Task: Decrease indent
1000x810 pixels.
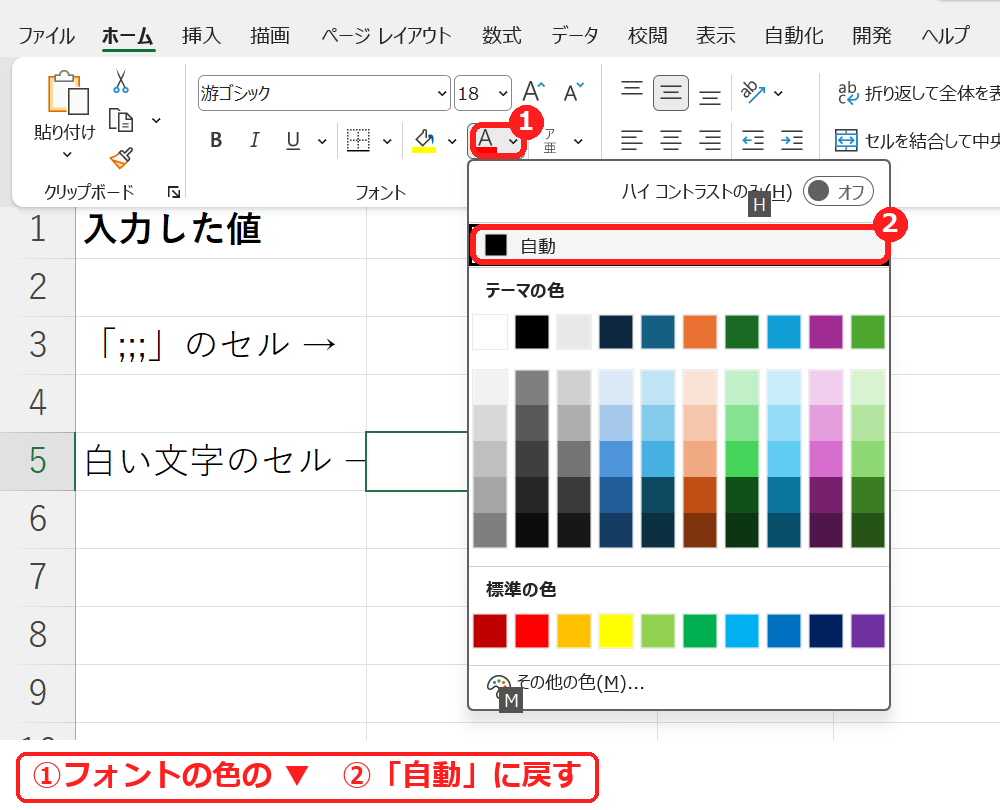Action: [753, 140]
